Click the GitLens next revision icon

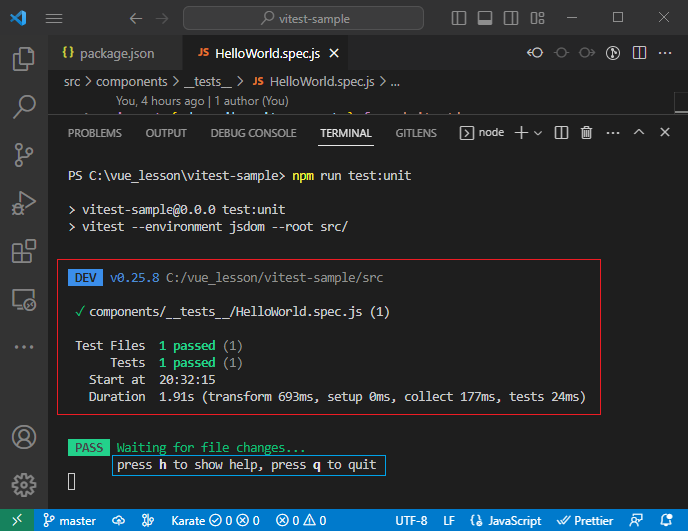587,53
